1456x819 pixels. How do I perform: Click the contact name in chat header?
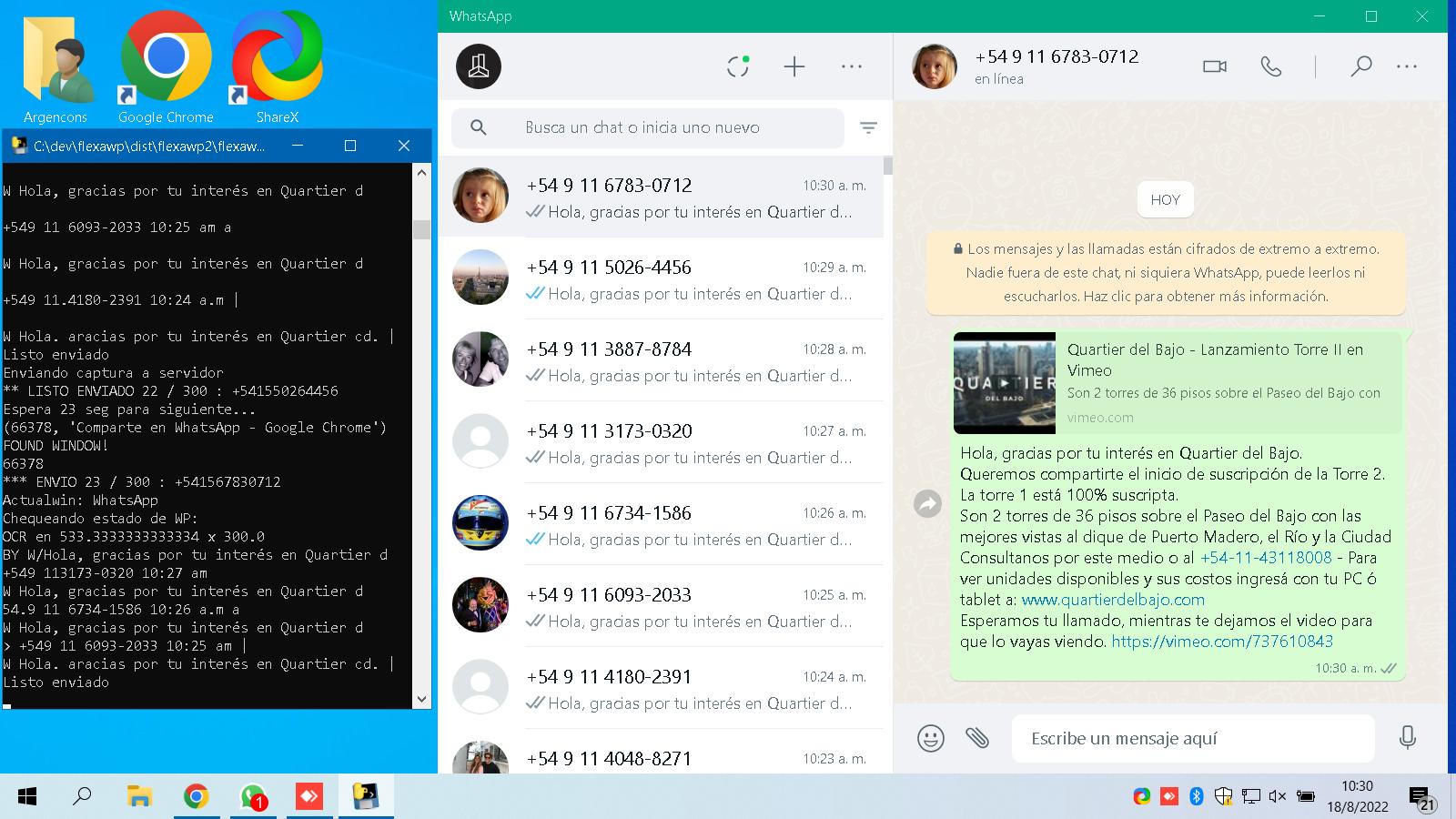pyautogui.click(x=1057, y=56)
